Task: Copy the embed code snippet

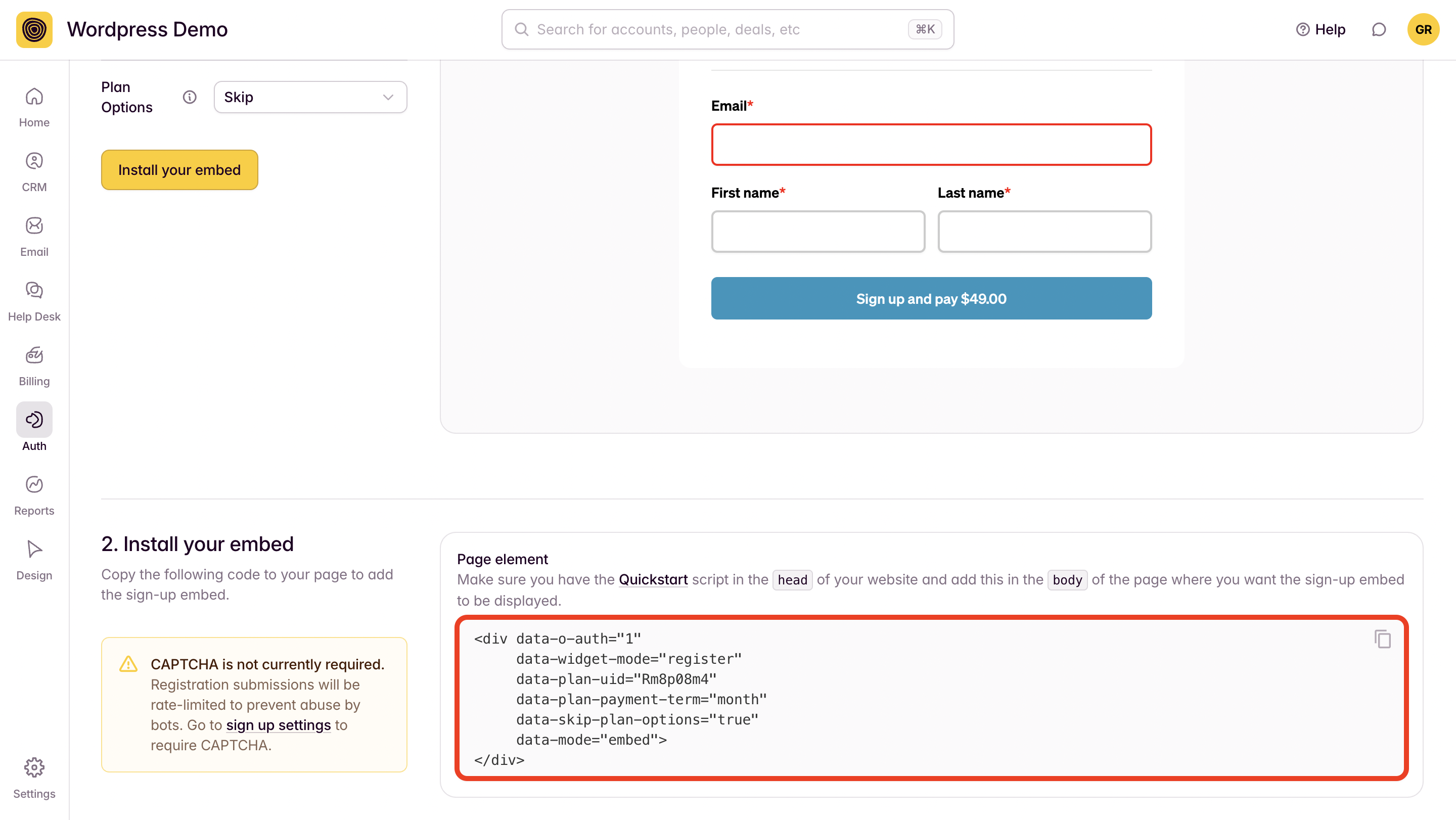Action: pos(1382,639)
